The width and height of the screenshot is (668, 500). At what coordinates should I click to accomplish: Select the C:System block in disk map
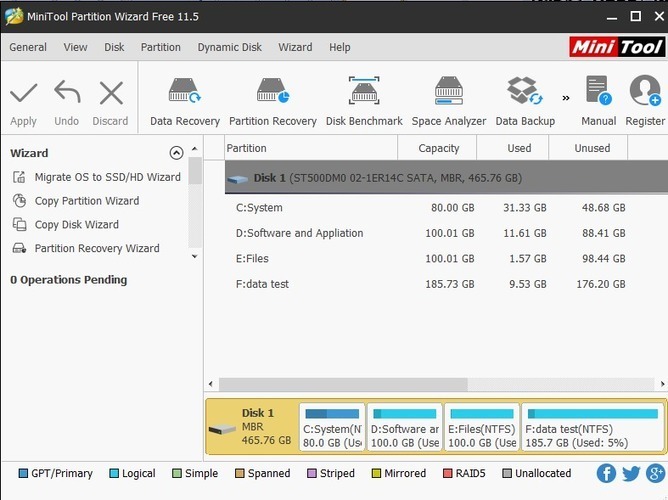tap(331, 427)
